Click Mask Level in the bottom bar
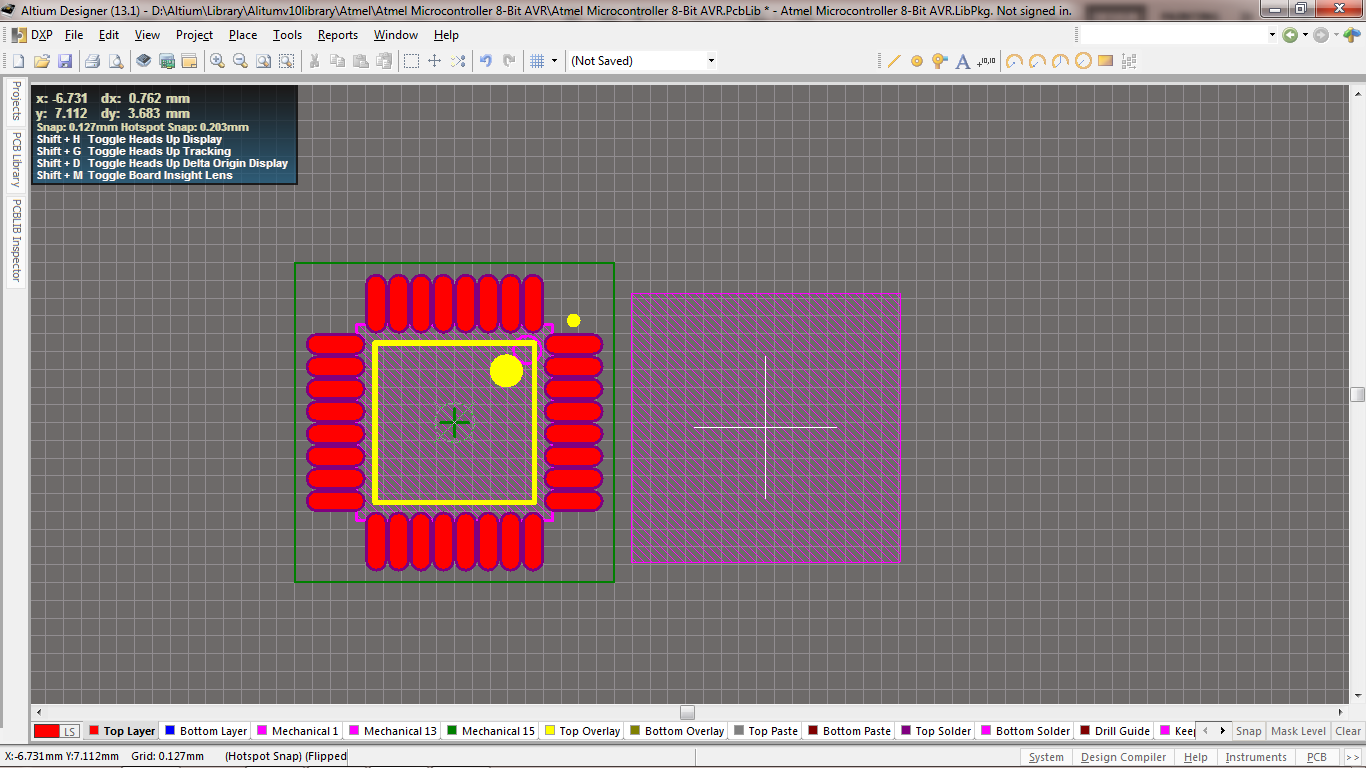The image size is (1366, 768). (x=1298, y=731)
